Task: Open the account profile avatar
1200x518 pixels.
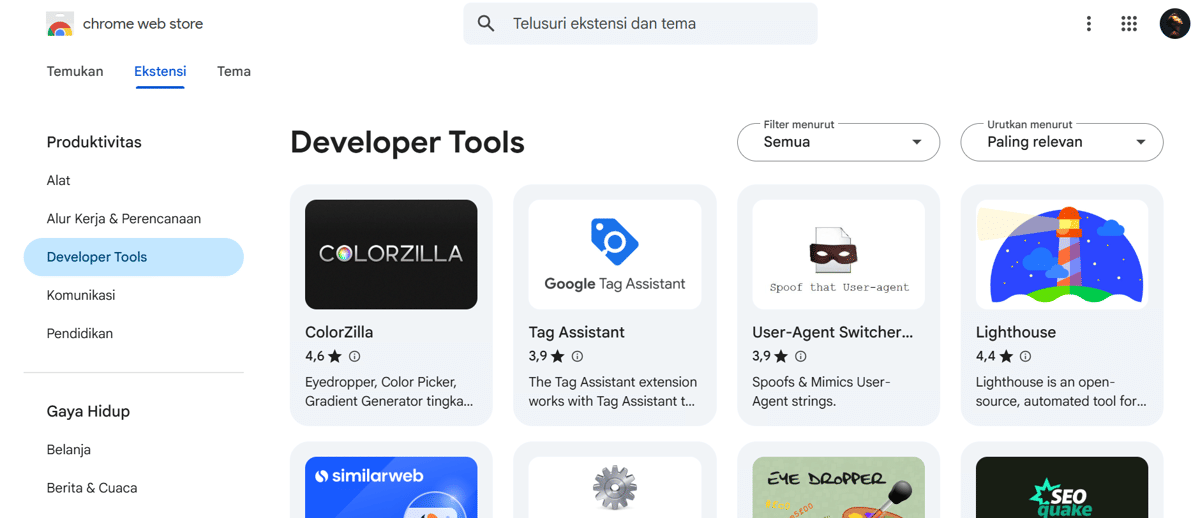Action: click(x=1175, y=24)
